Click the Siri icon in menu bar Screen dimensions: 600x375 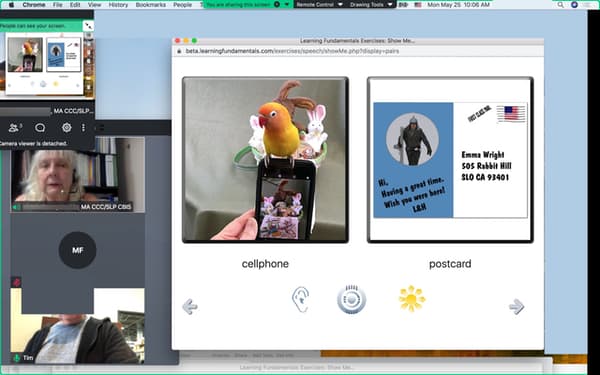click(x=574, y=5)
